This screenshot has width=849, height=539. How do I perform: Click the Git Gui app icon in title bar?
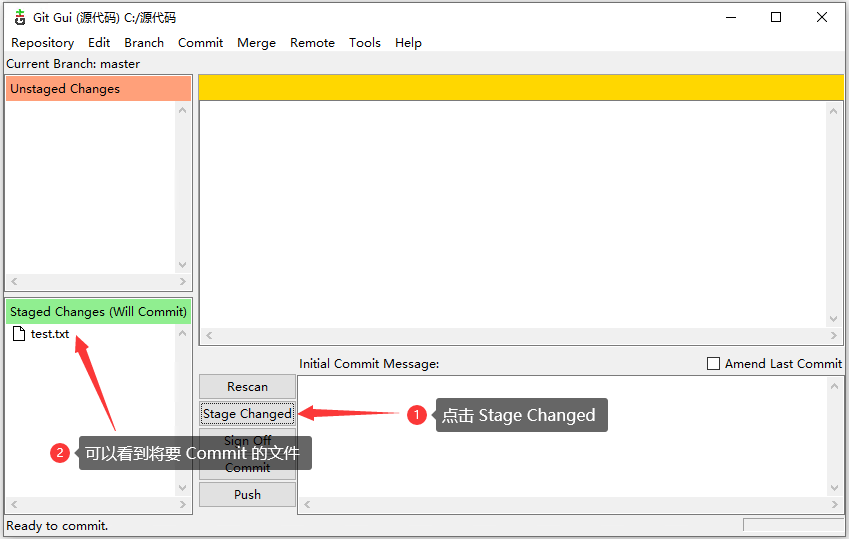(x=20, y=17)
